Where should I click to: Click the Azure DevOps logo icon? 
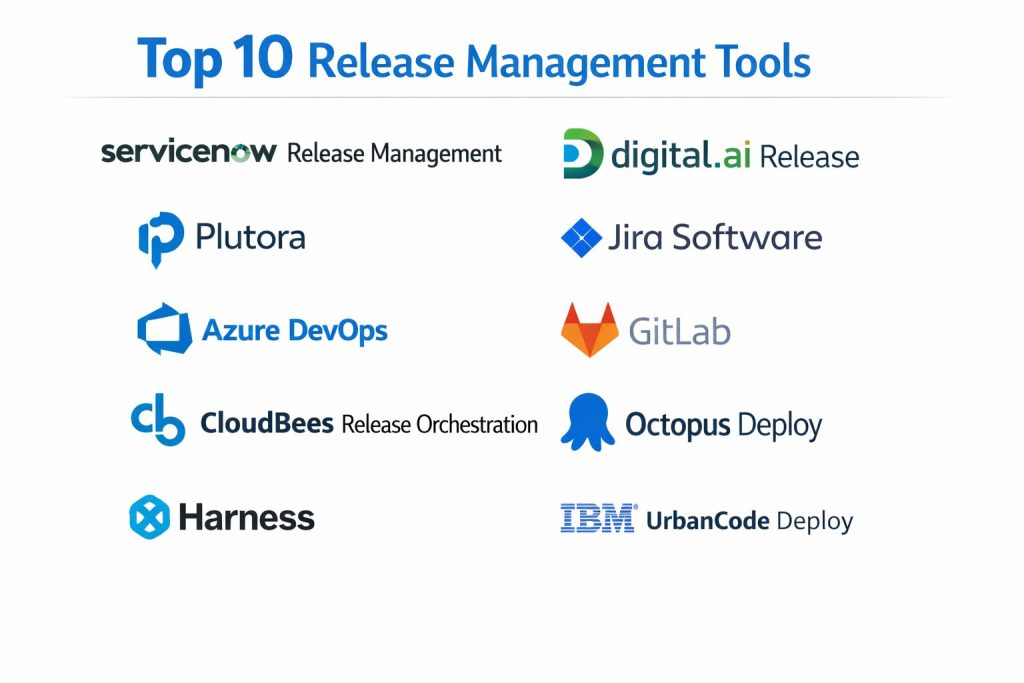(x=164, y=329)
